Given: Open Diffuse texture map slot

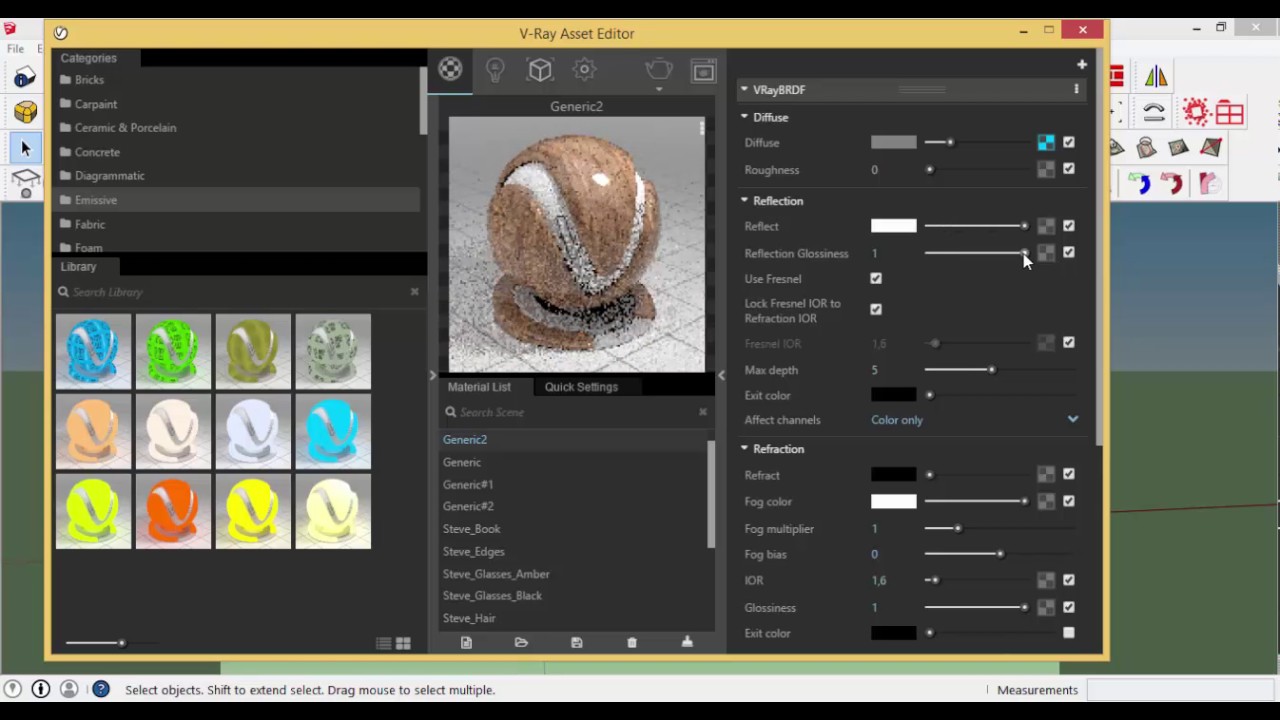Looking at the screenshot, I should (x=1046, y=143).
